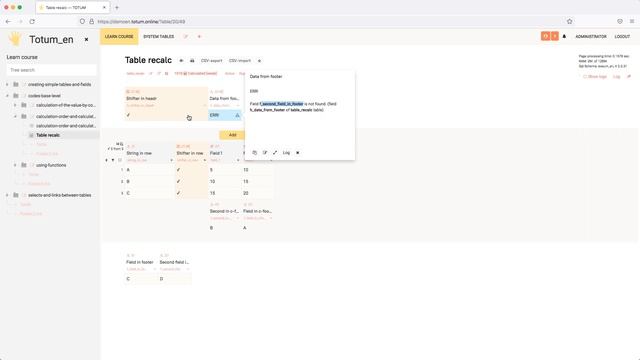
Task: Click the footer cell with value D
Action: [x=175, y=279]
